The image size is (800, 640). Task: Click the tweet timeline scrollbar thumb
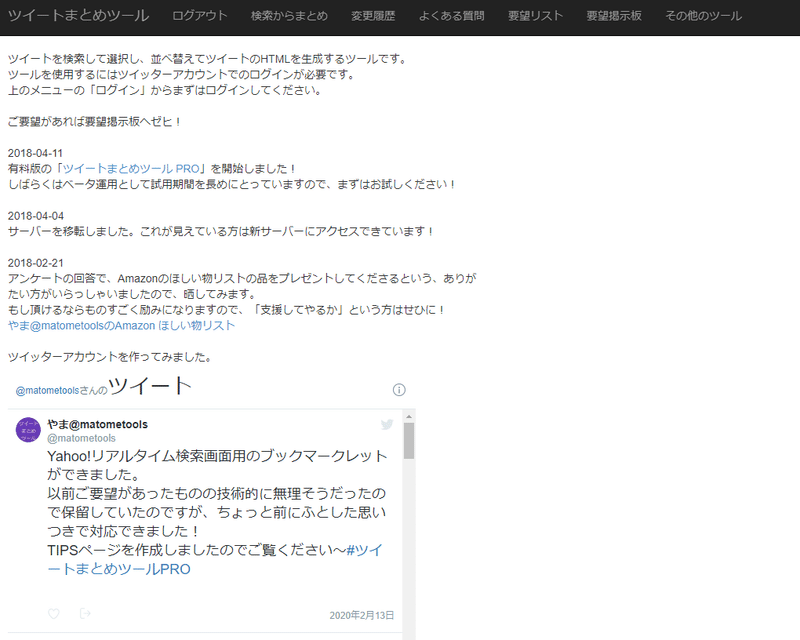pyautogui.click(x=409, y=441)
